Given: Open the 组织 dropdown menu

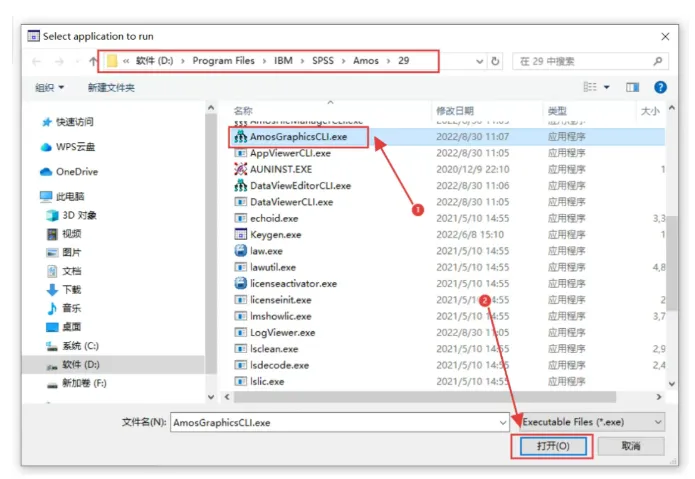Looking at the screenshot, I should pos(50,87).
